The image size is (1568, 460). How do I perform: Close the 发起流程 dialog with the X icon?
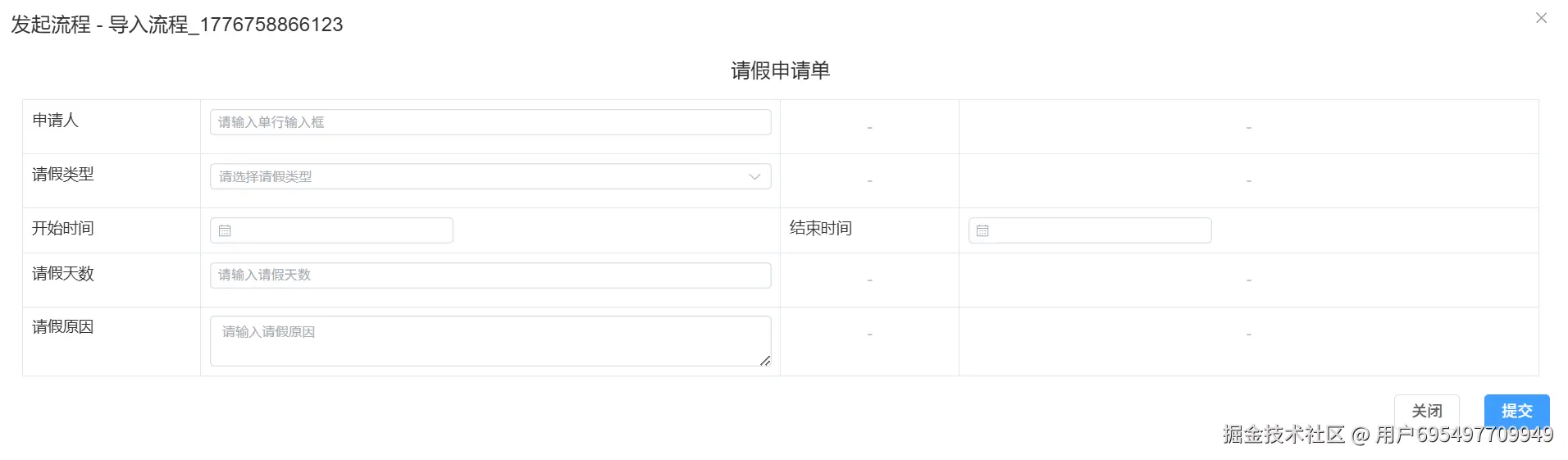[x=1541, y=18]
